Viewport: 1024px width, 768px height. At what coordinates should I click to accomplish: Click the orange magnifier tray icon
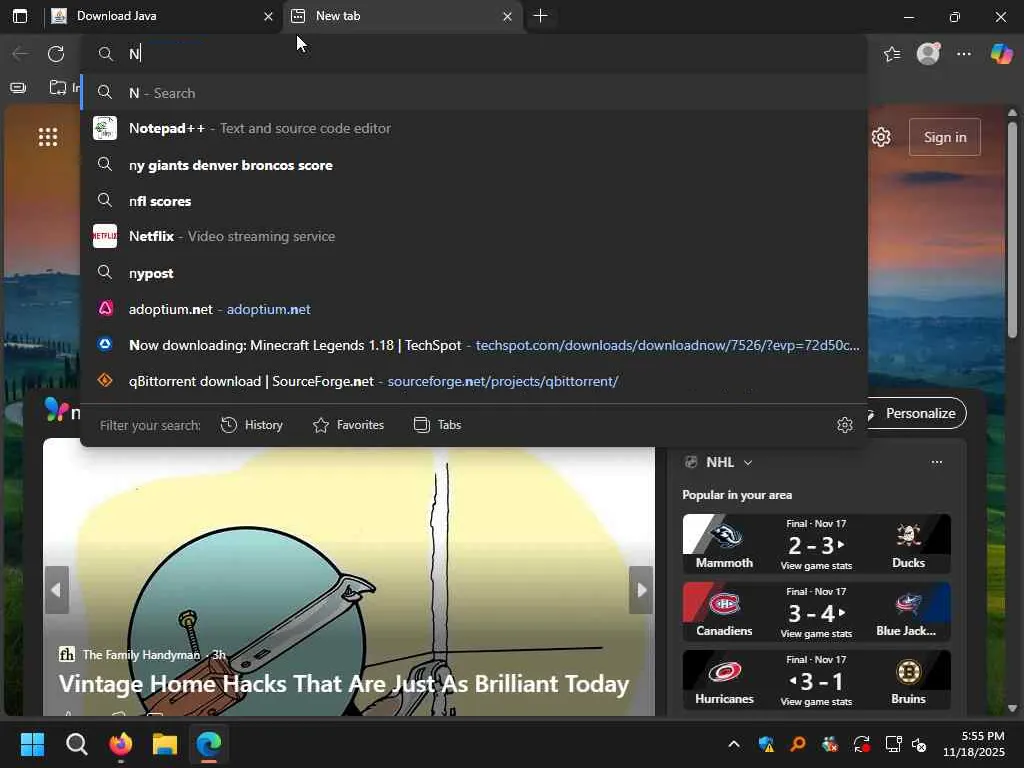pyautogui.click(x=797, y=744)
